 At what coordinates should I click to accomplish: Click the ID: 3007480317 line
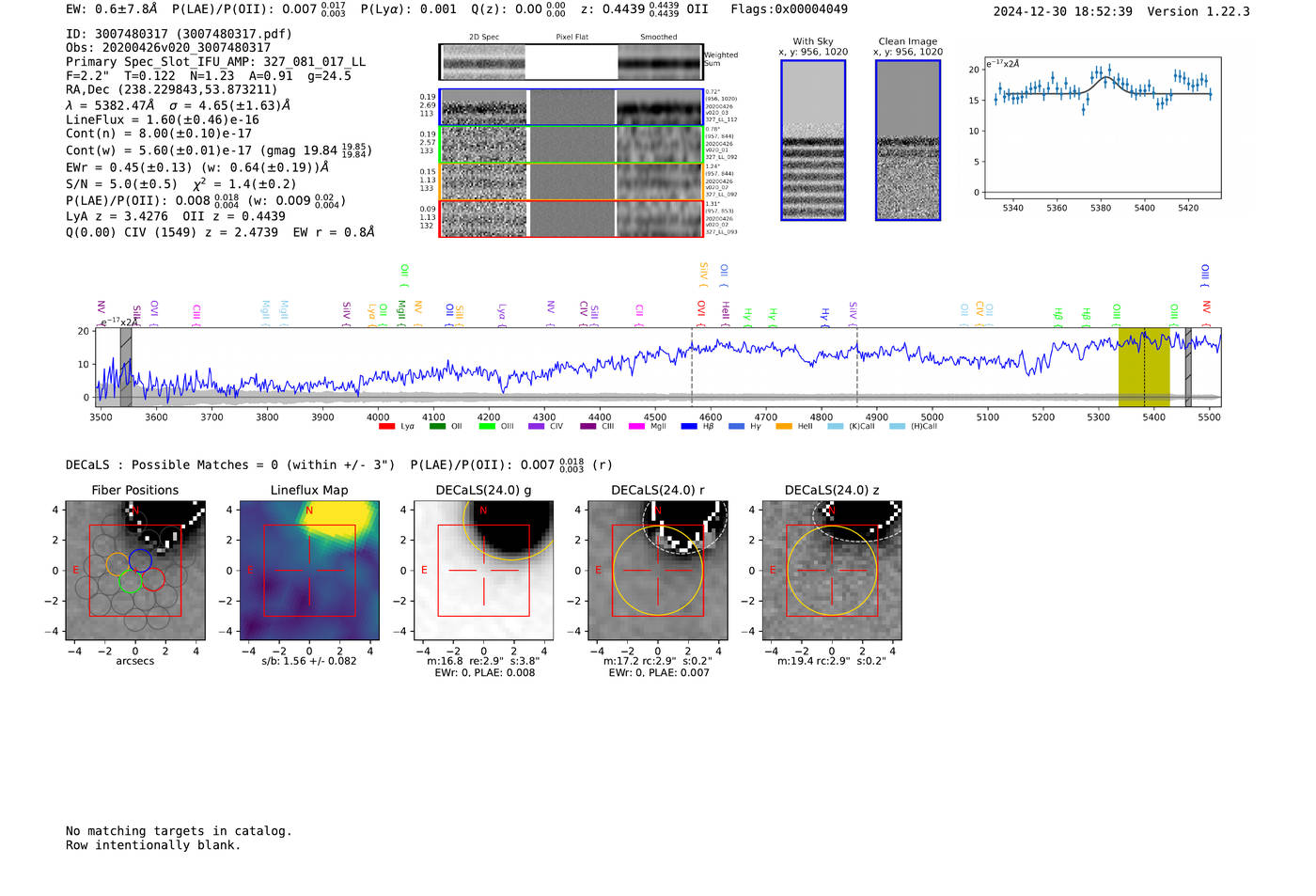click(179, 34)
